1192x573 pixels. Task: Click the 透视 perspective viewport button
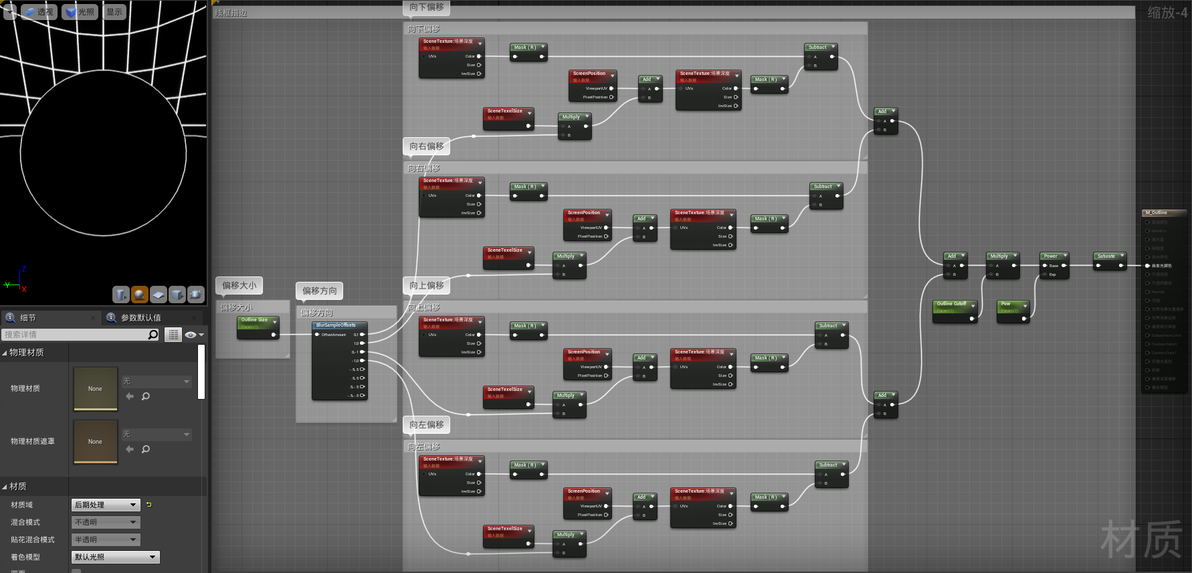click(39, 12)
